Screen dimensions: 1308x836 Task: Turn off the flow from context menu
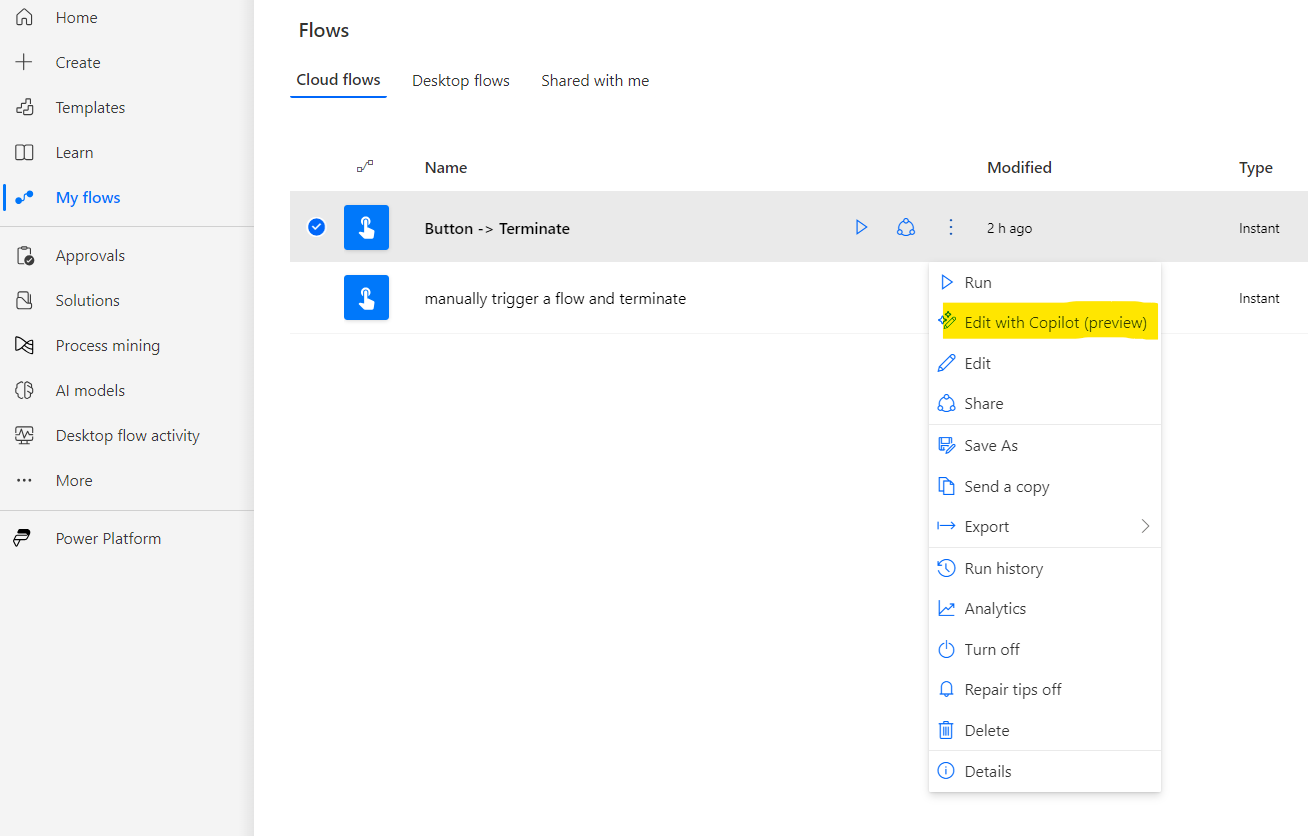click(x=991, y=650)
